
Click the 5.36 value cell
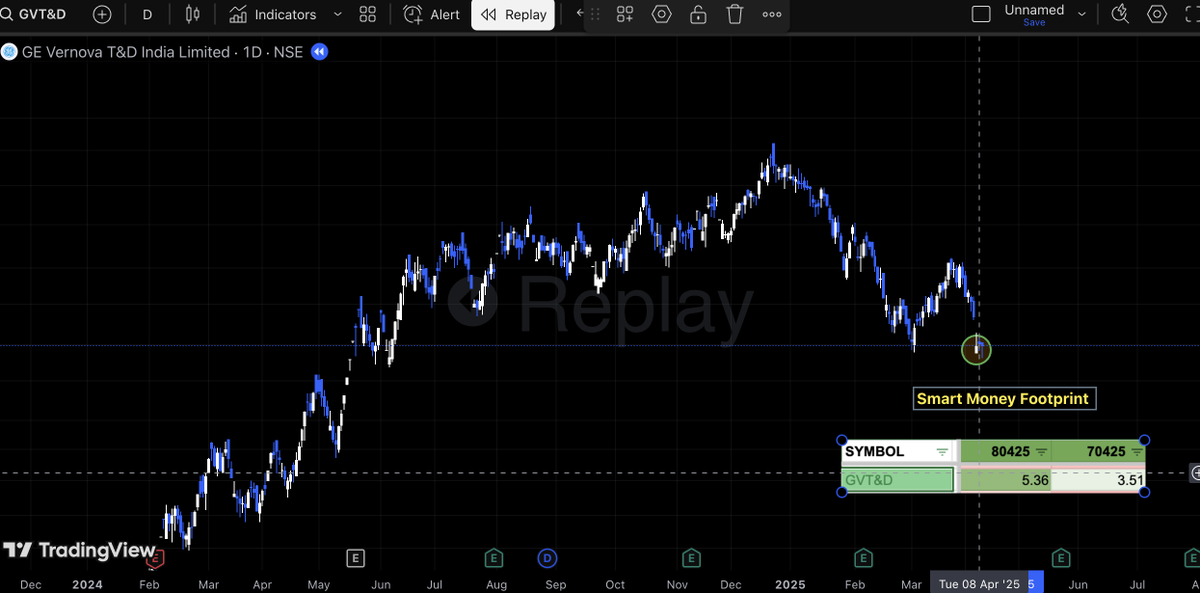(1005, 480)
